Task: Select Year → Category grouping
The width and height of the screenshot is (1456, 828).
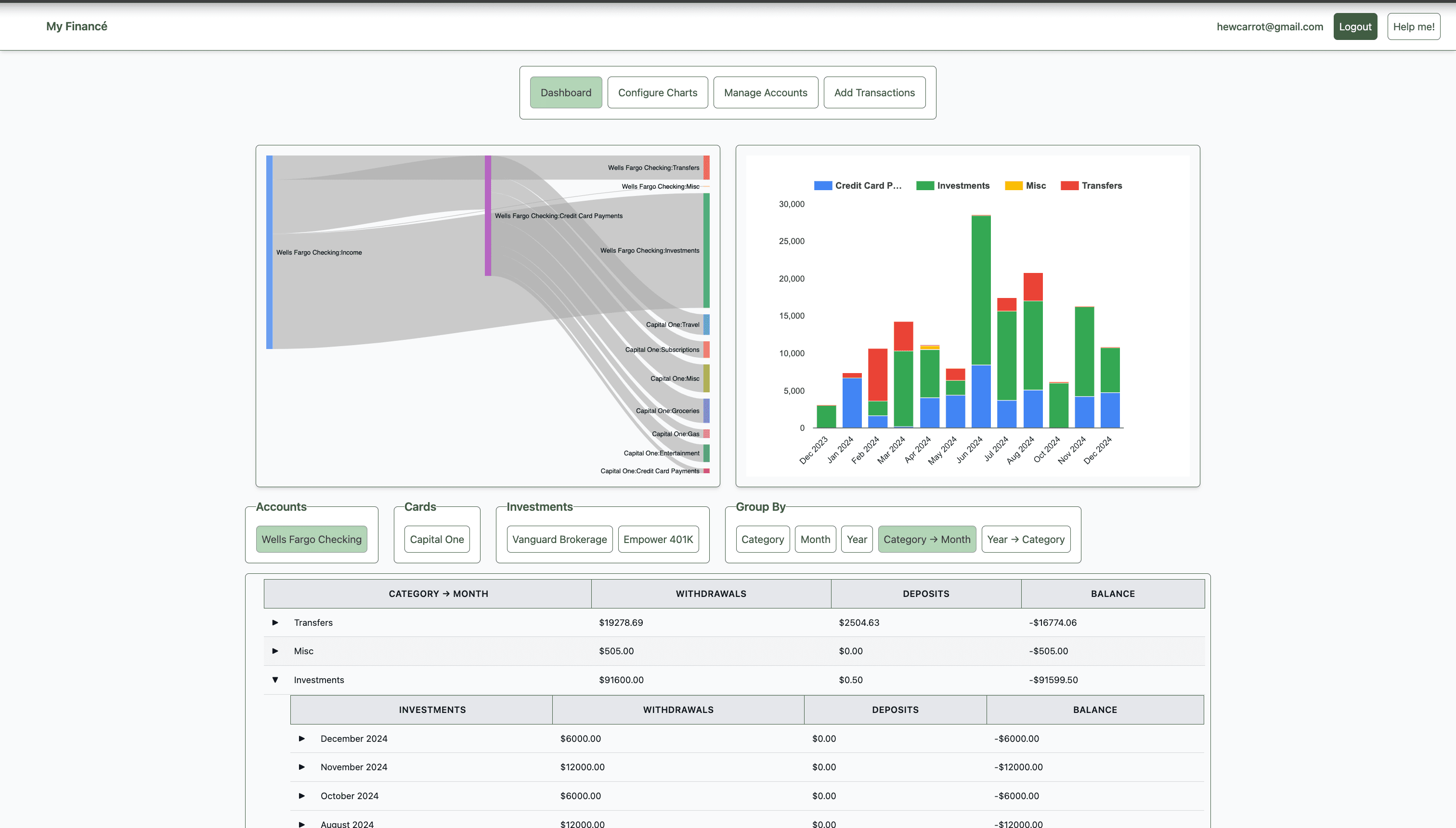Action: [1026, 539]
